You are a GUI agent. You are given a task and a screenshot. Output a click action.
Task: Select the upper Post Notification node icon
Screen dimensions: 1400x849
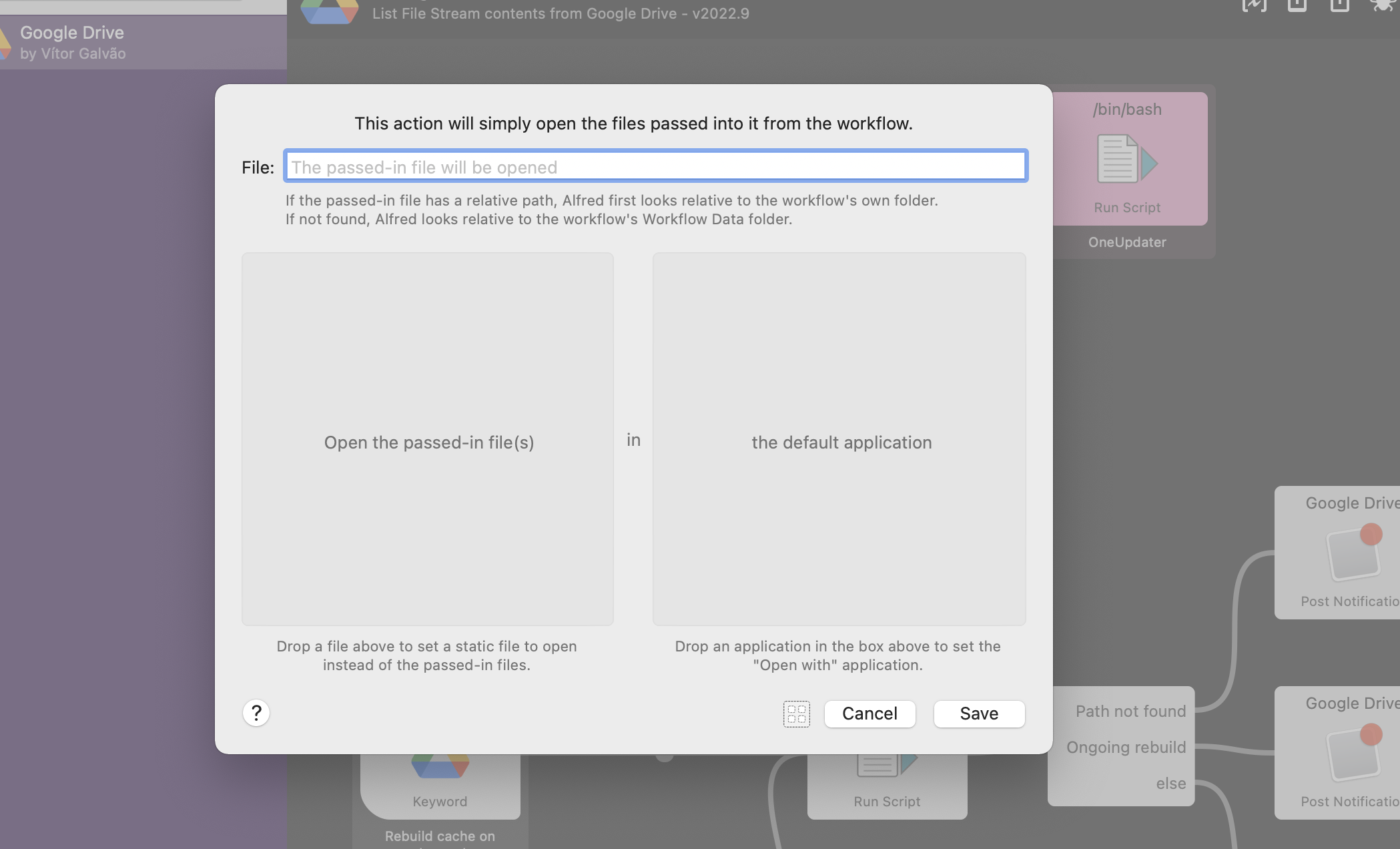(1353, 554)
